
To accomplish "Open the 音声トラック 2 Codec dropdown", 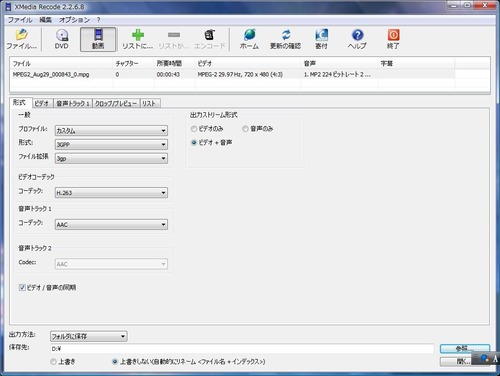I will pyautogui.click(x=111, y=264).
